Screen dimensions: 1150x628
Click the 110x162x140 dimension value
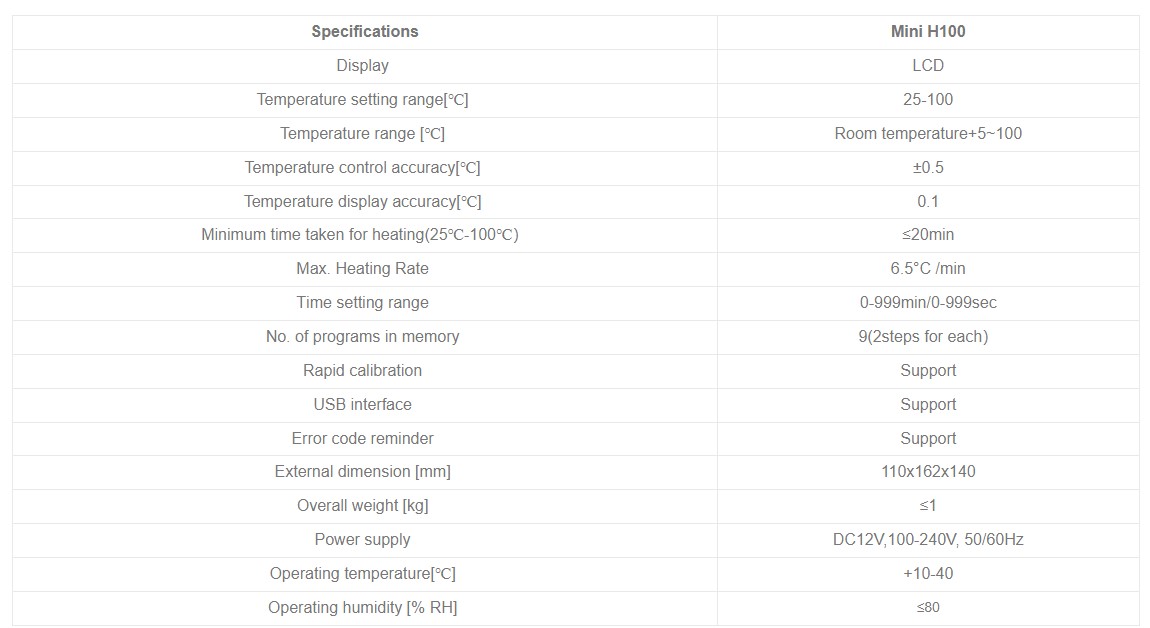tap(927, 471)
